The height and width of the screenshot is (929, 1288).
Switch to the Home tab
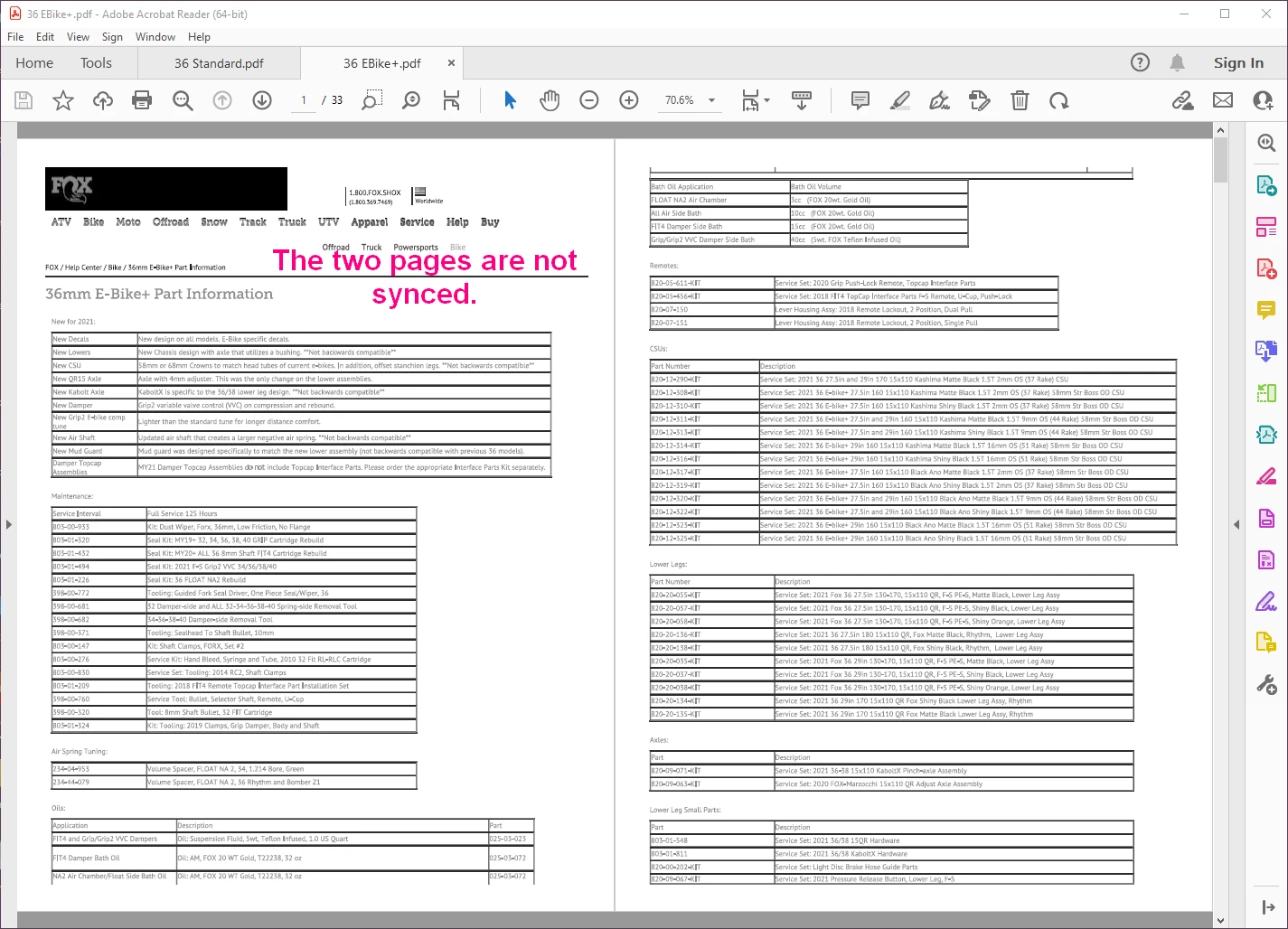(x=34, y=62)
